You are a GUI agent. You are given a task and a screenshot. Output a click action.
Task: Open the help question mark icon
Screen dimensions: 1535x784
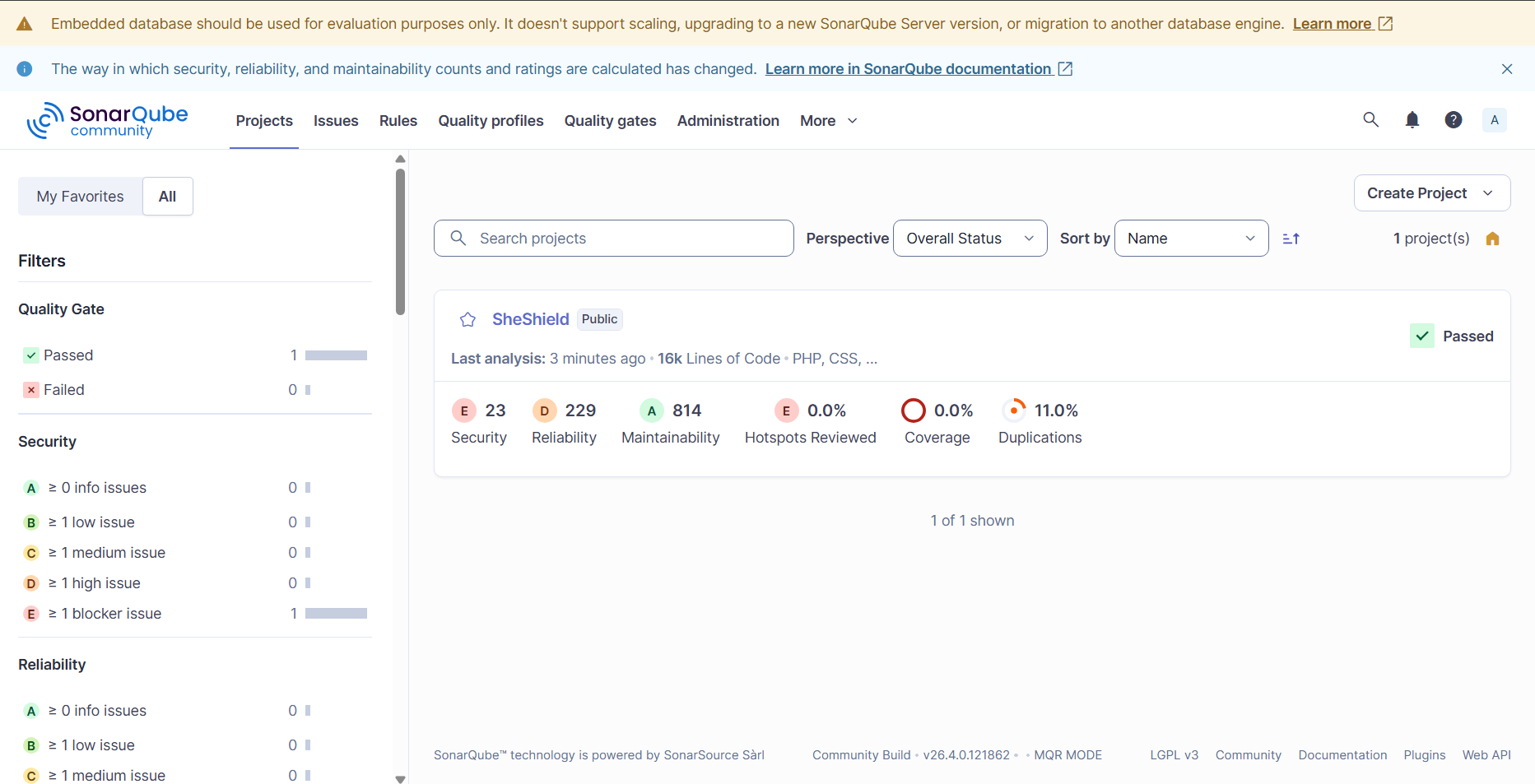pyautogui.click(x=1454, y=120)
